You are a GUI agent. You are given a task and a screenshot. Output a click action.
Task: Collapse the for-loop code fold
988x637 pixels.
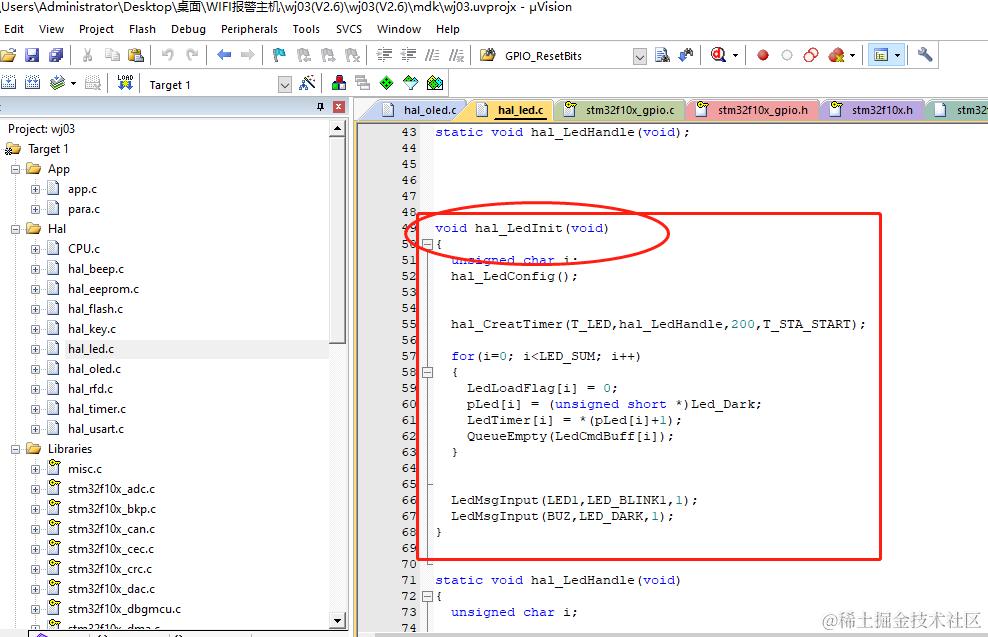coord(427,372)
